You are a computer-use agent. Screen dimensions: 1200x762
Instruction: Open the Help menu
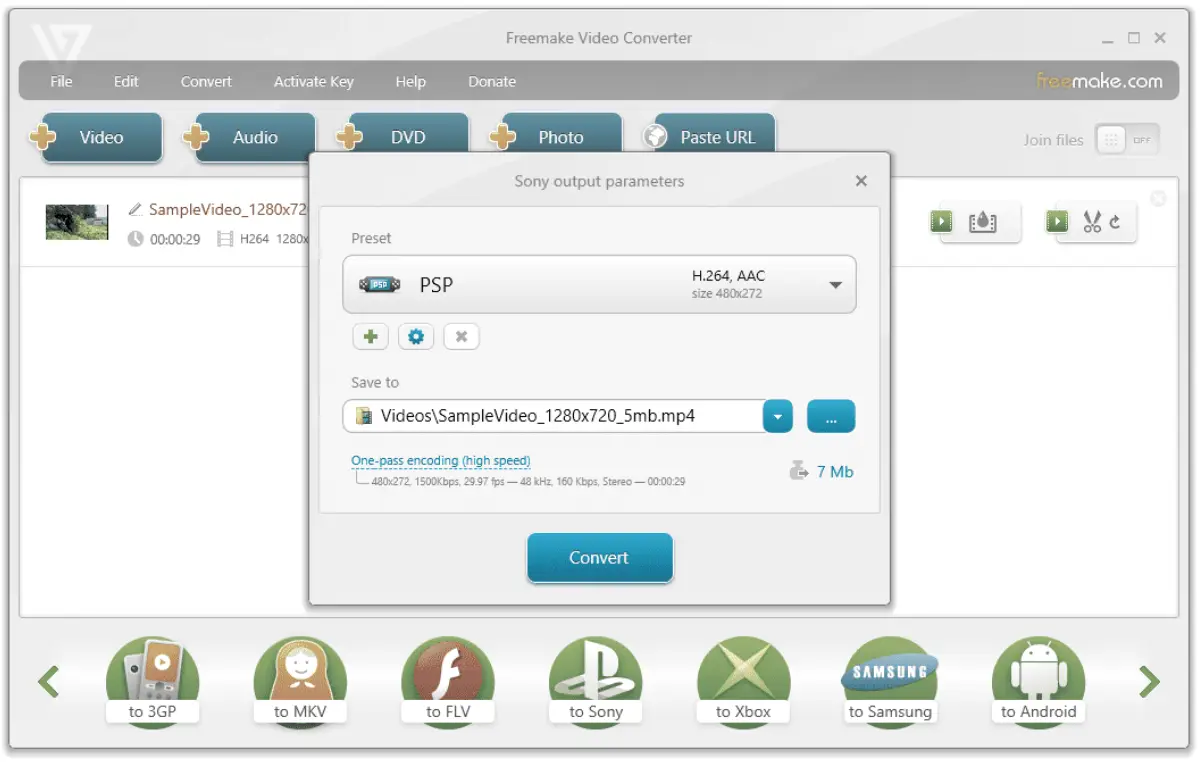[410, 82]
